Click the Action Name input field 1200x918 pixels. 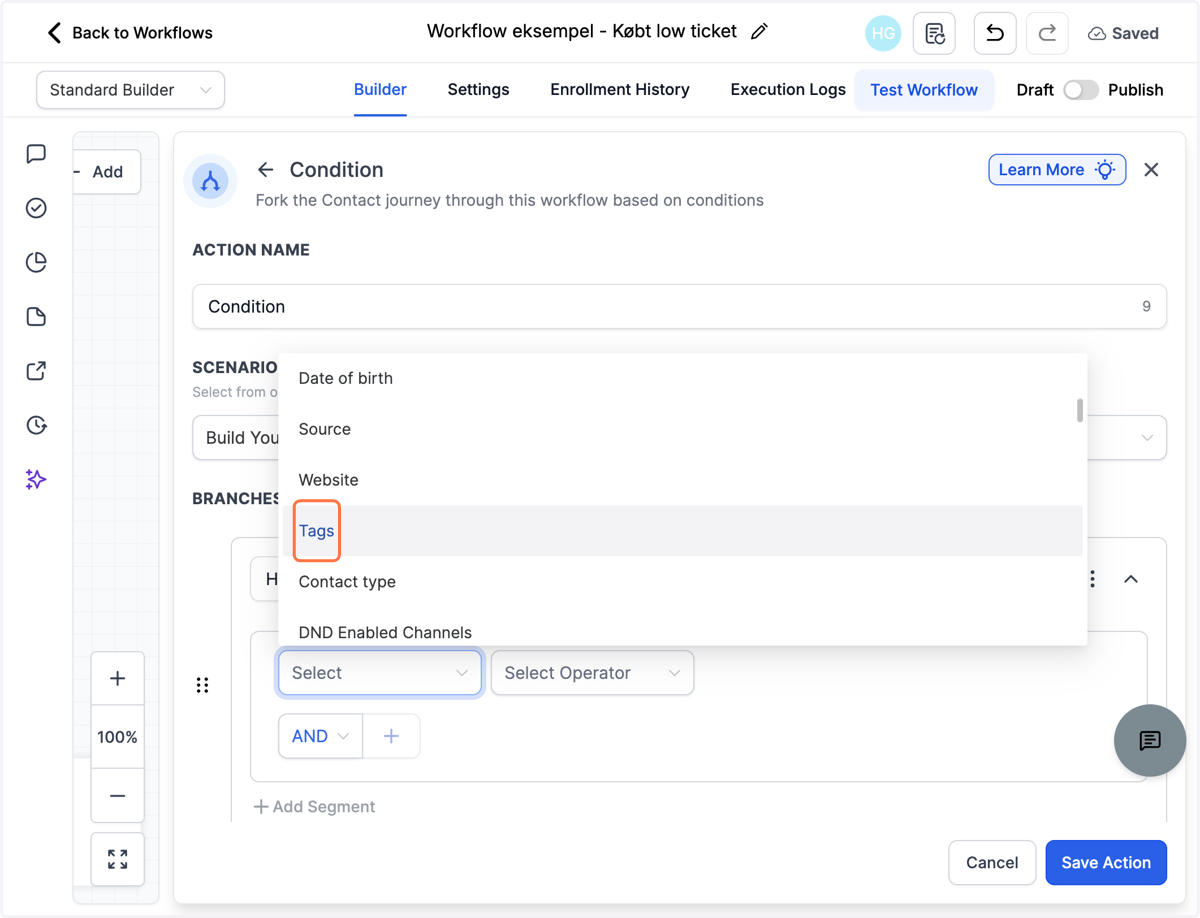[679, 306]
